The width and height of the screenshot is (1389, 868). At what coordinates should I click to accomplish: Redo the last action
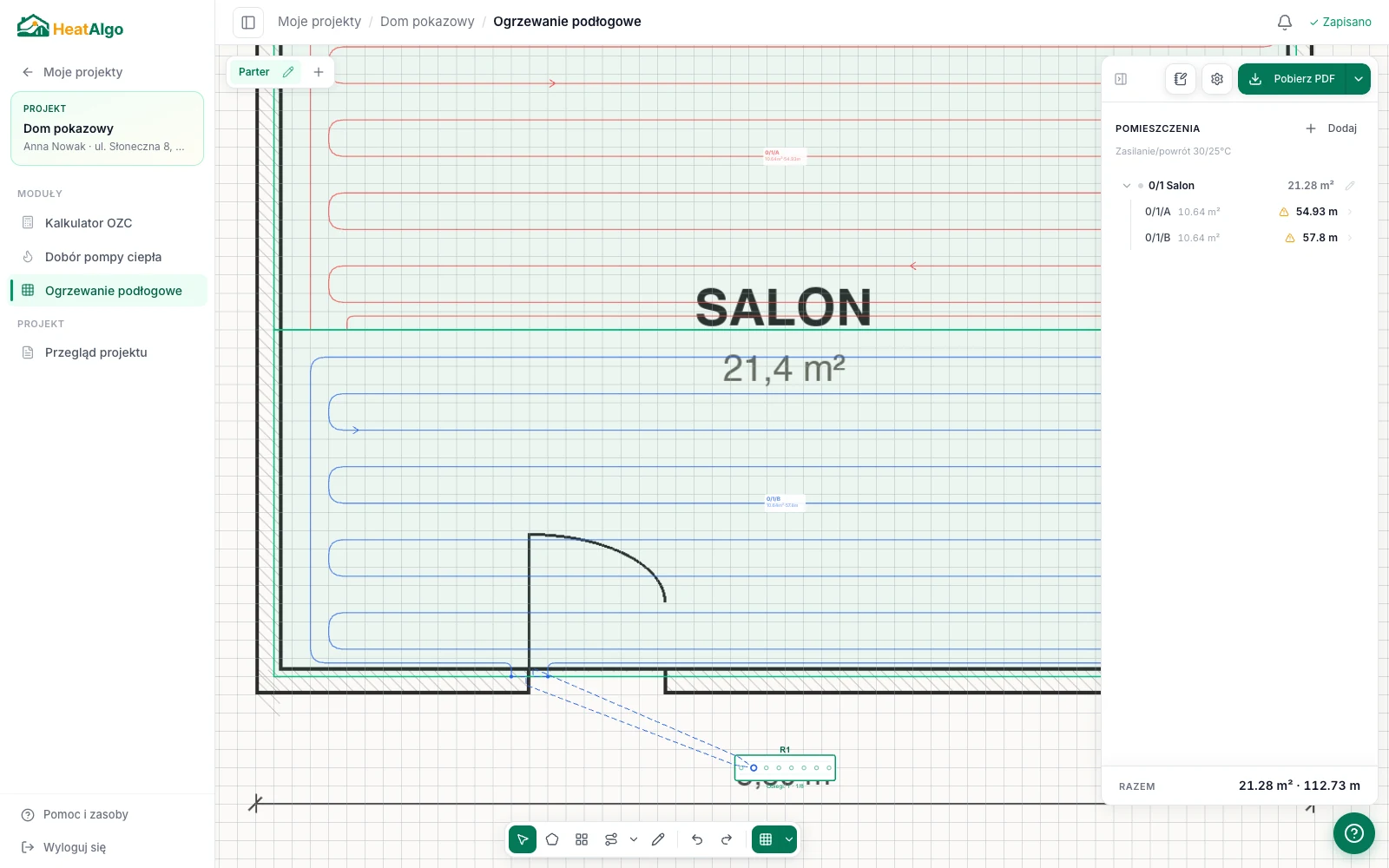pos(727,839)
